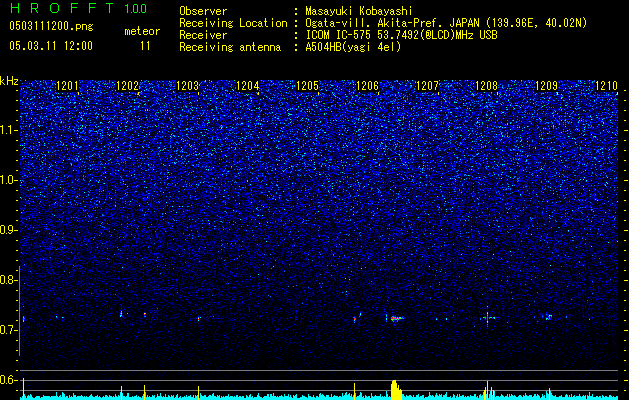629x400 pixels.
Task: Click the version number 1.00
Action: point(136,8)
